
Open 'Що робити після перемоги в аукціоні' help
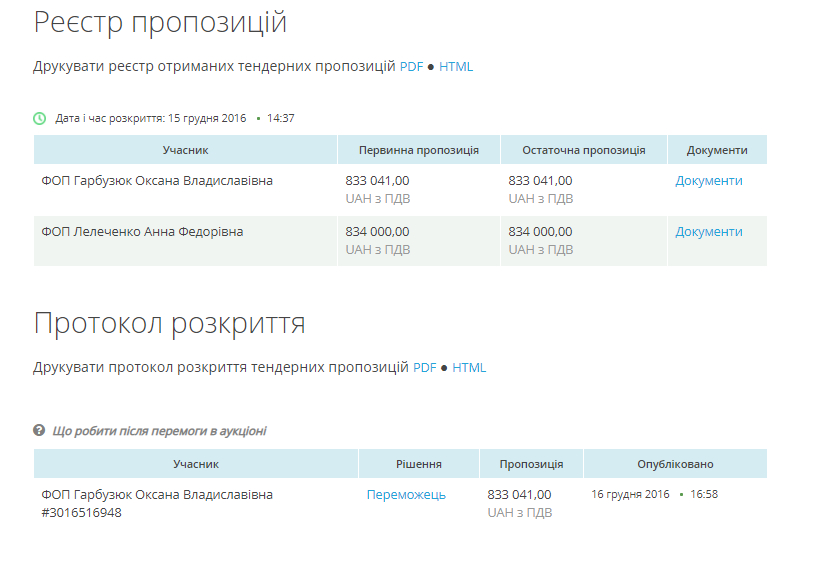(159, 431)
